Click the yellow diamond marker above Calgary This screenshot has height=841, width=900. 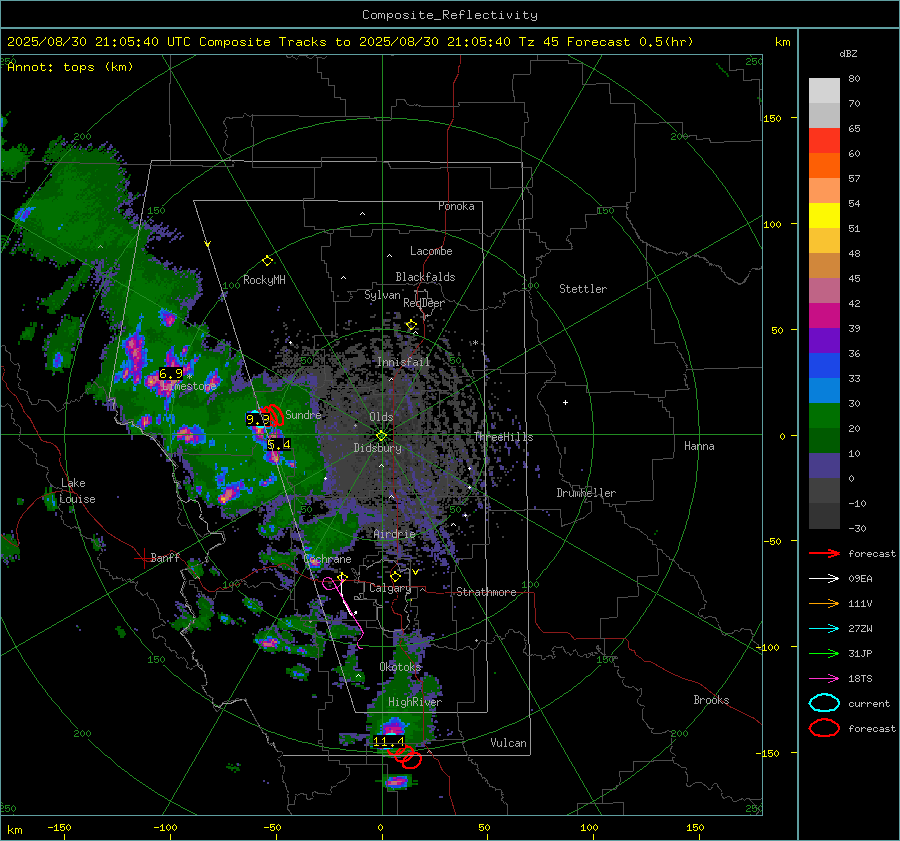pyautogui.click(x=395, y=576)
